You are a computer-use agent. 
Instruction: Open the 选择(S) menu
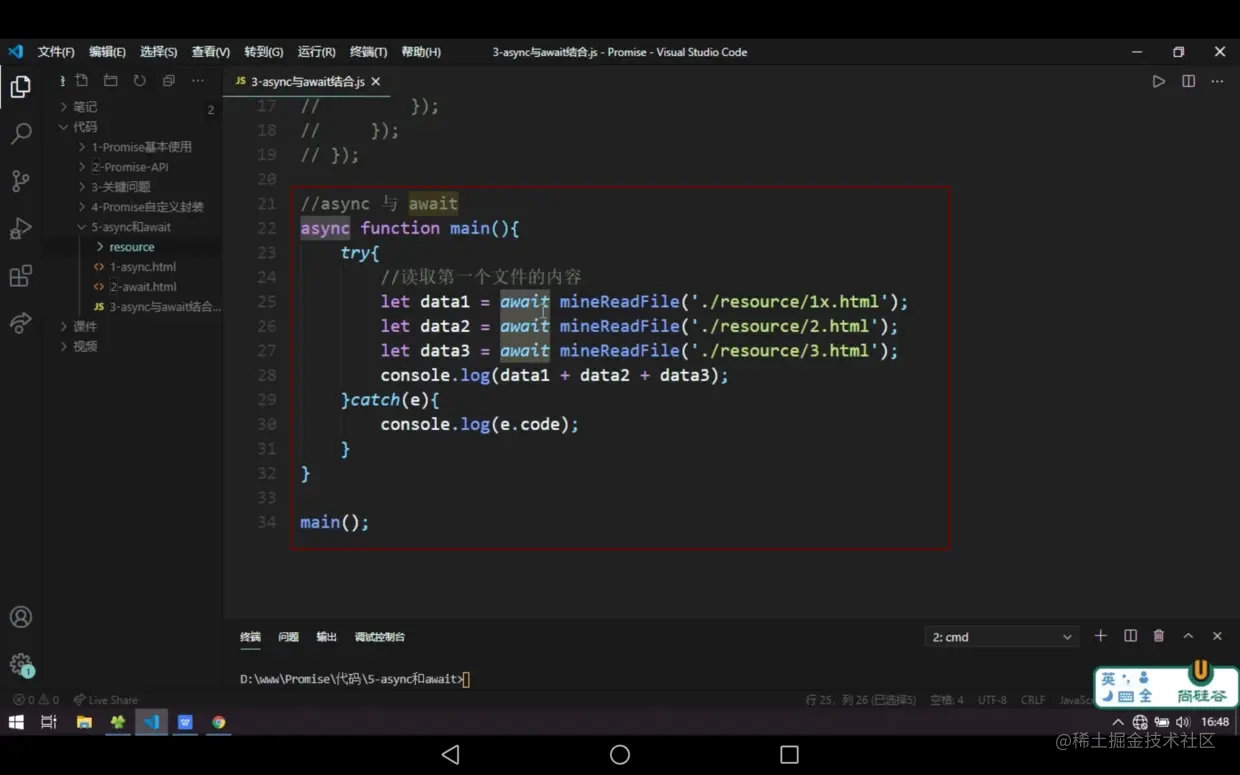tap(158, 52)
